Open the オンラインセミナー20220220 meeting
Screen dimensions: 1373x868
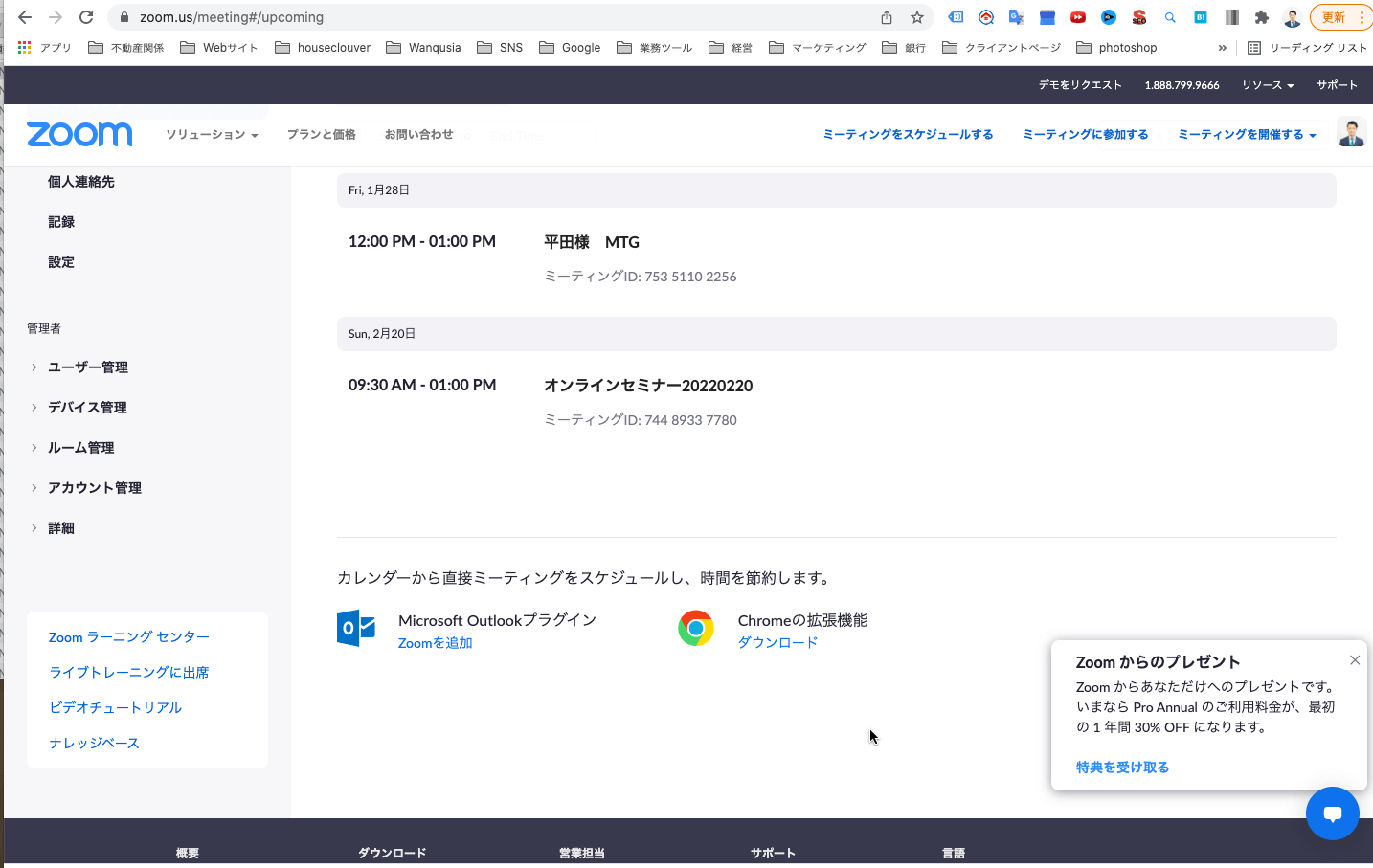pos(648,386)
